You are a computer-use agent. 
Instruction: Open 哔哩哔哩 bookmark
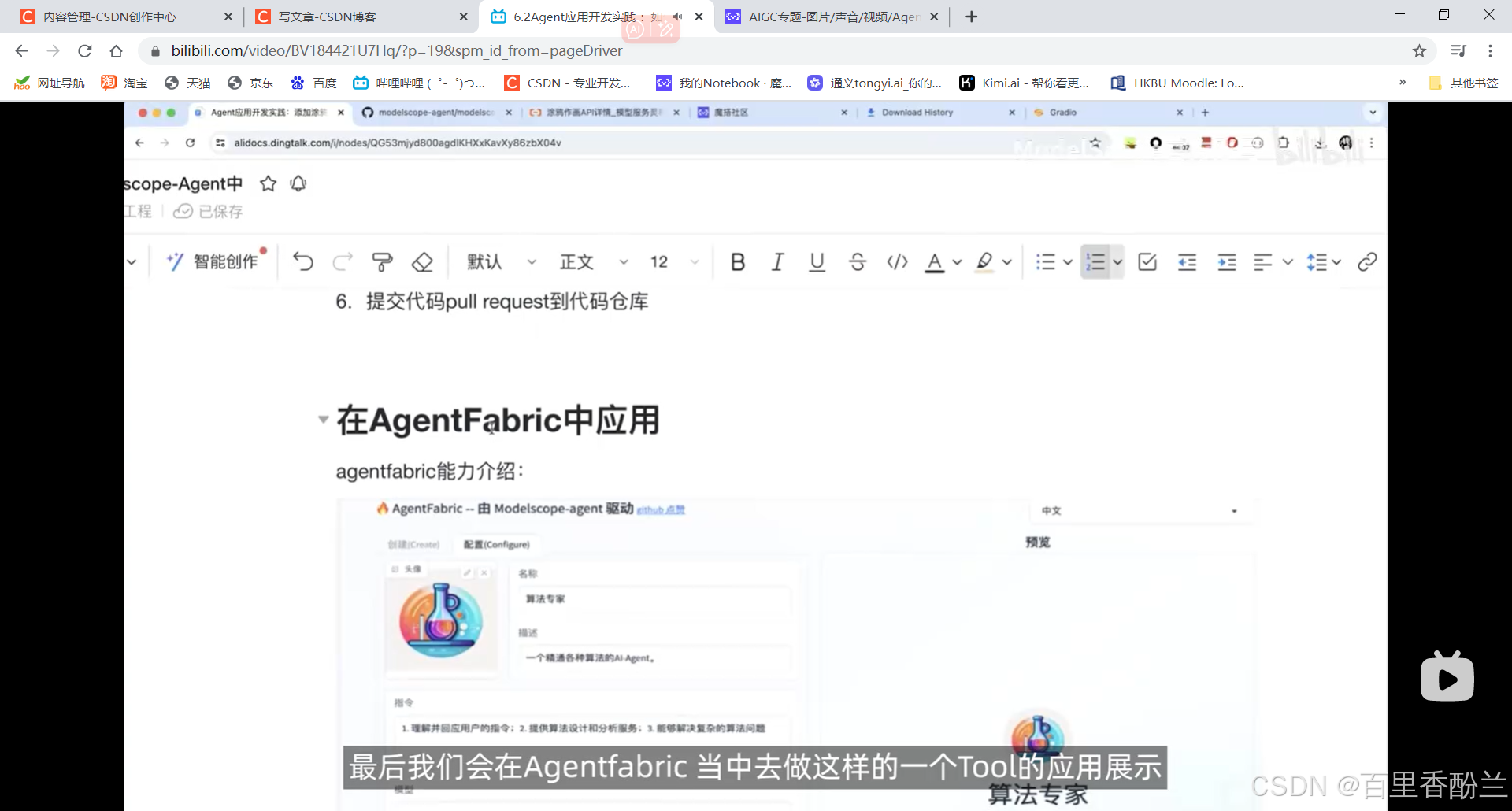click(419, 83)
